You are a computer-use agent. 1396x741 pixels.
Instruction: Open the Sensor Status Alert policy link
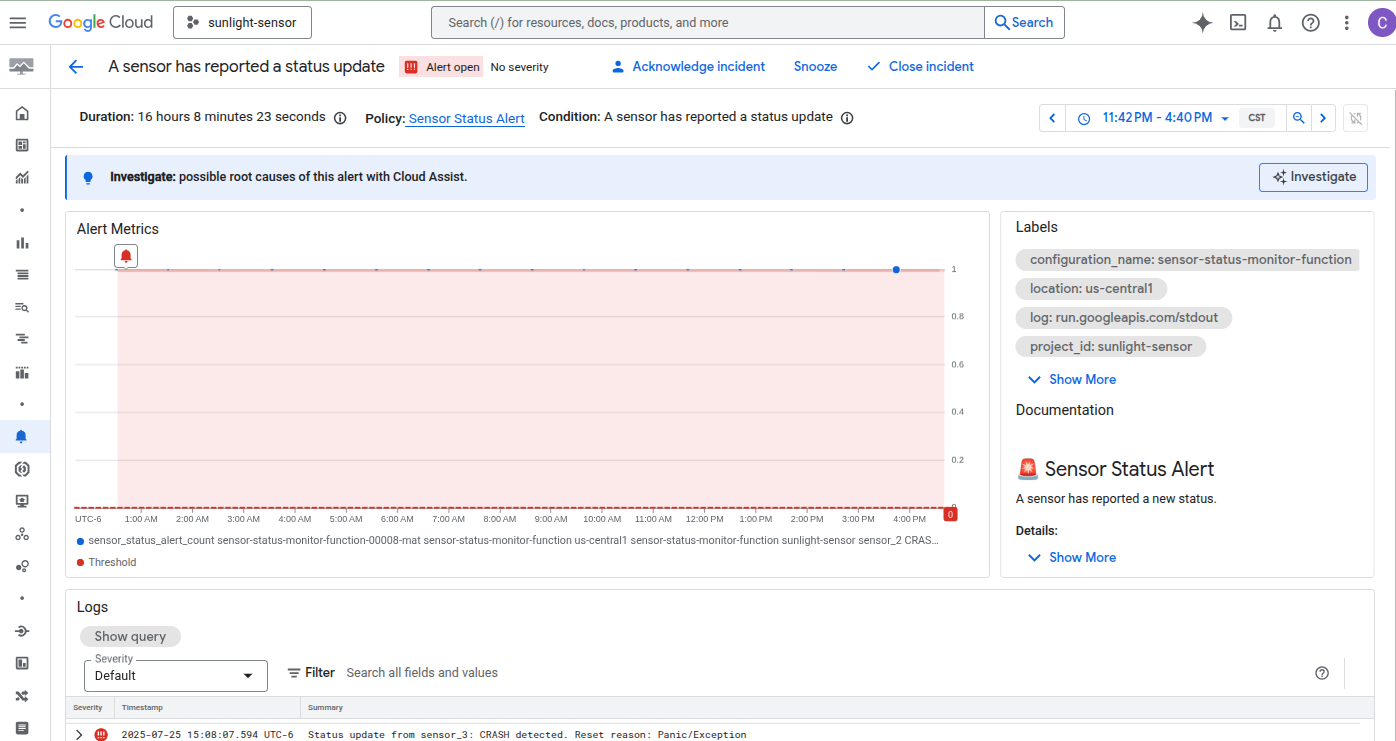tap(466, 119)
